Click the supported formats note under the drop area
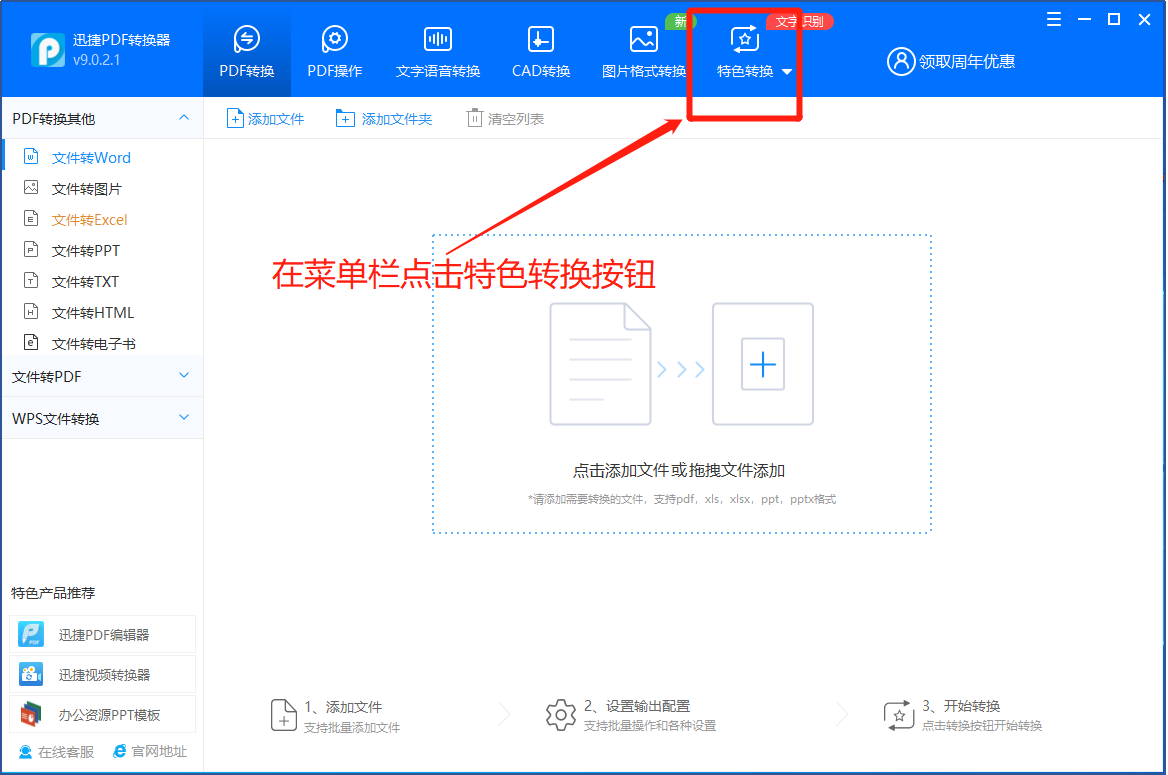 [682, 499]
